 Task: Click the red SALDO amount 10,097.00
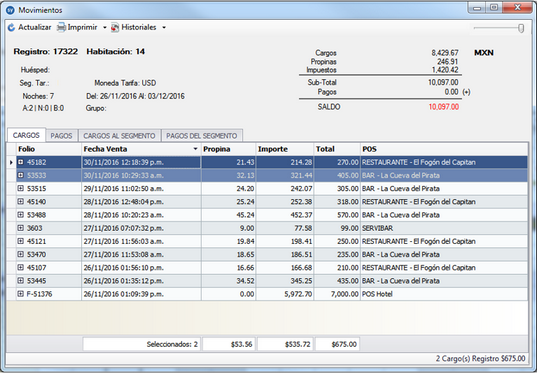(x=444, y=107)
